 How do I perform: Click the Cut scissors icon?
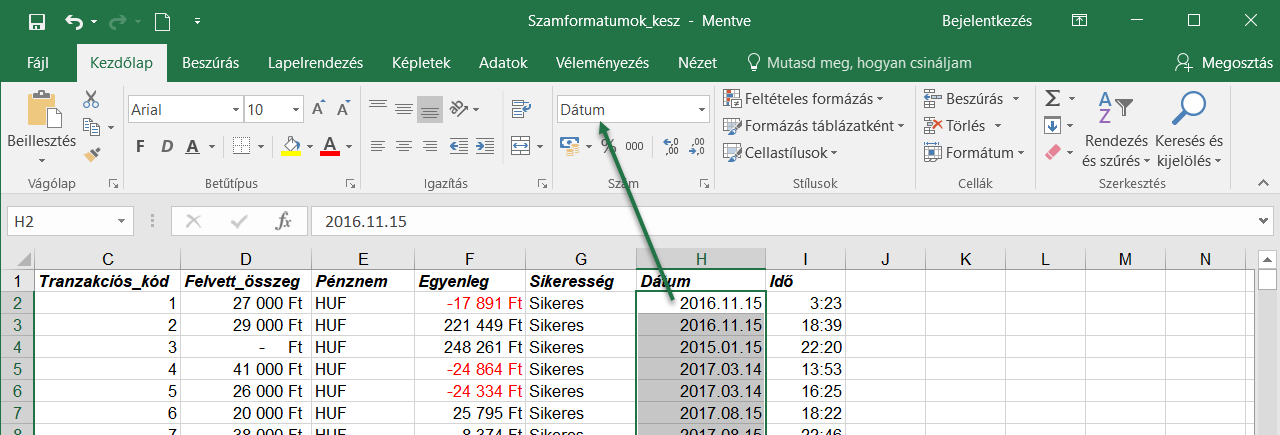pos(91,99)
